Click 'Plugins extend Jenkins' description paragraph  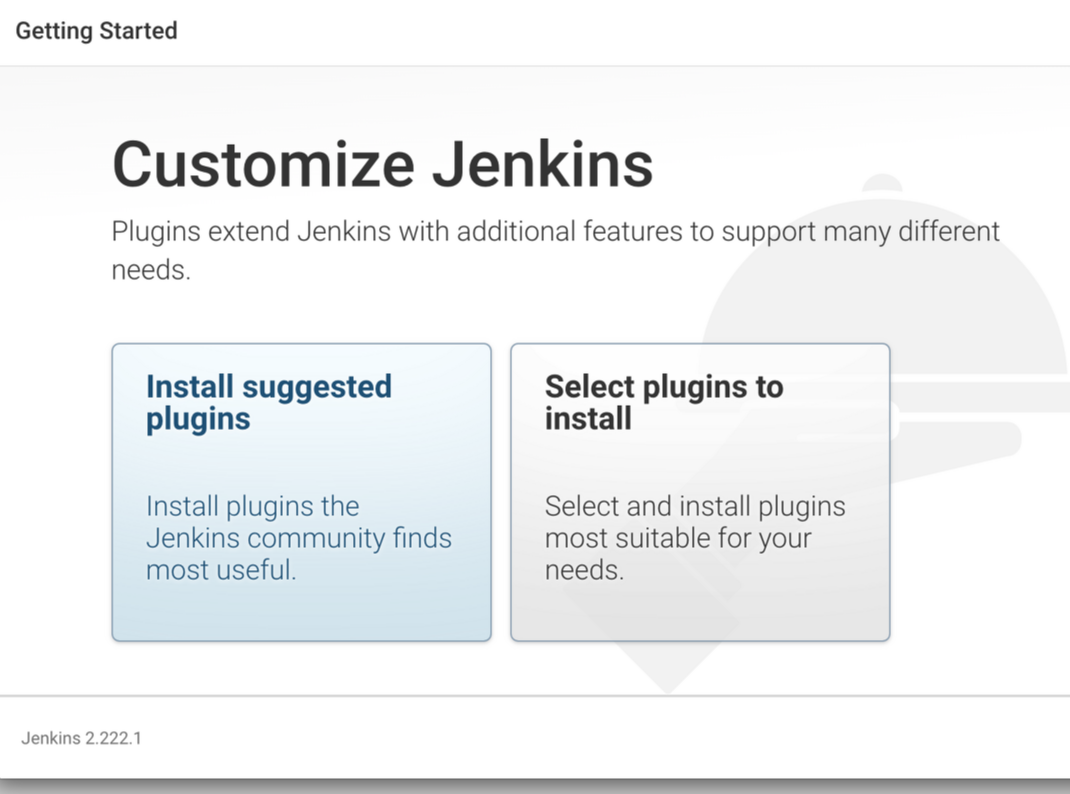click(555, 250)
